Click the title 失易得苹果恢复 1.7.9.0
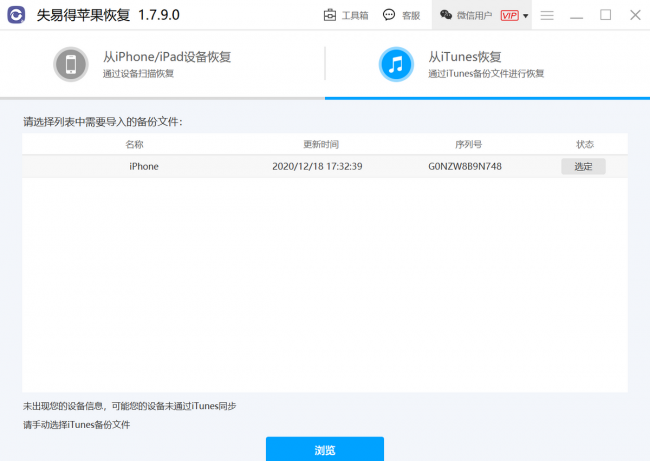Screen dimensions: 650x461 point(108,15)
